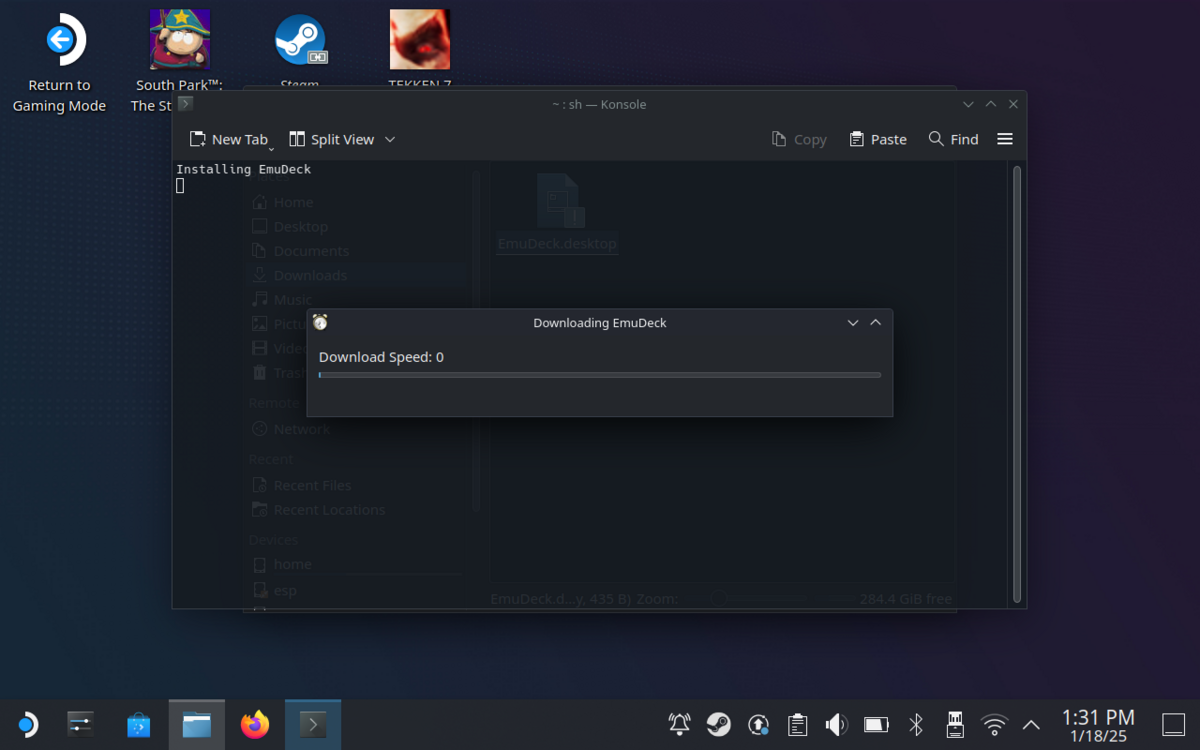Open Bluetooth settings in system tray
1200x750 pixels.
(x=915, y=724)
